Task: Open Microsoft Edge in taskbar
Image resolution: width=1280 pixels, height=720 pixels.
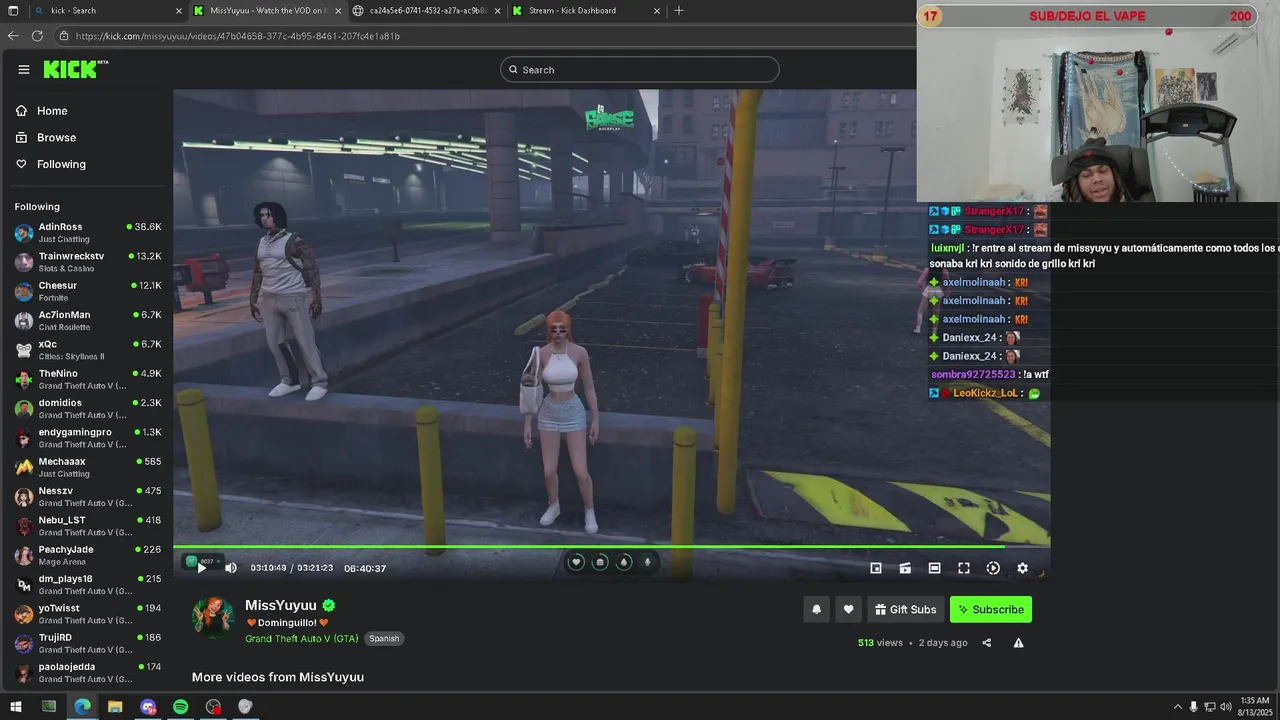Action: tap(82, 707)
